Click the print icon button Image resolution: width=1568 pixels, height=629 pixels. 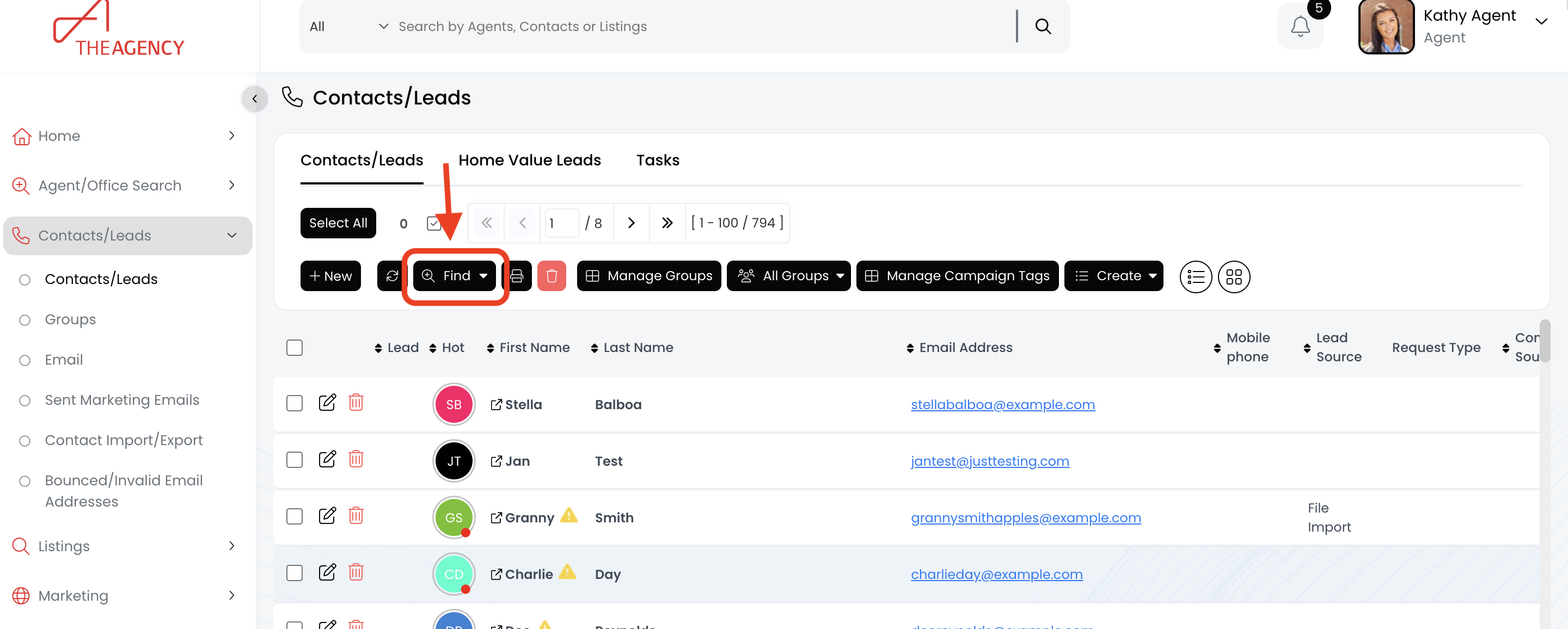517,276
